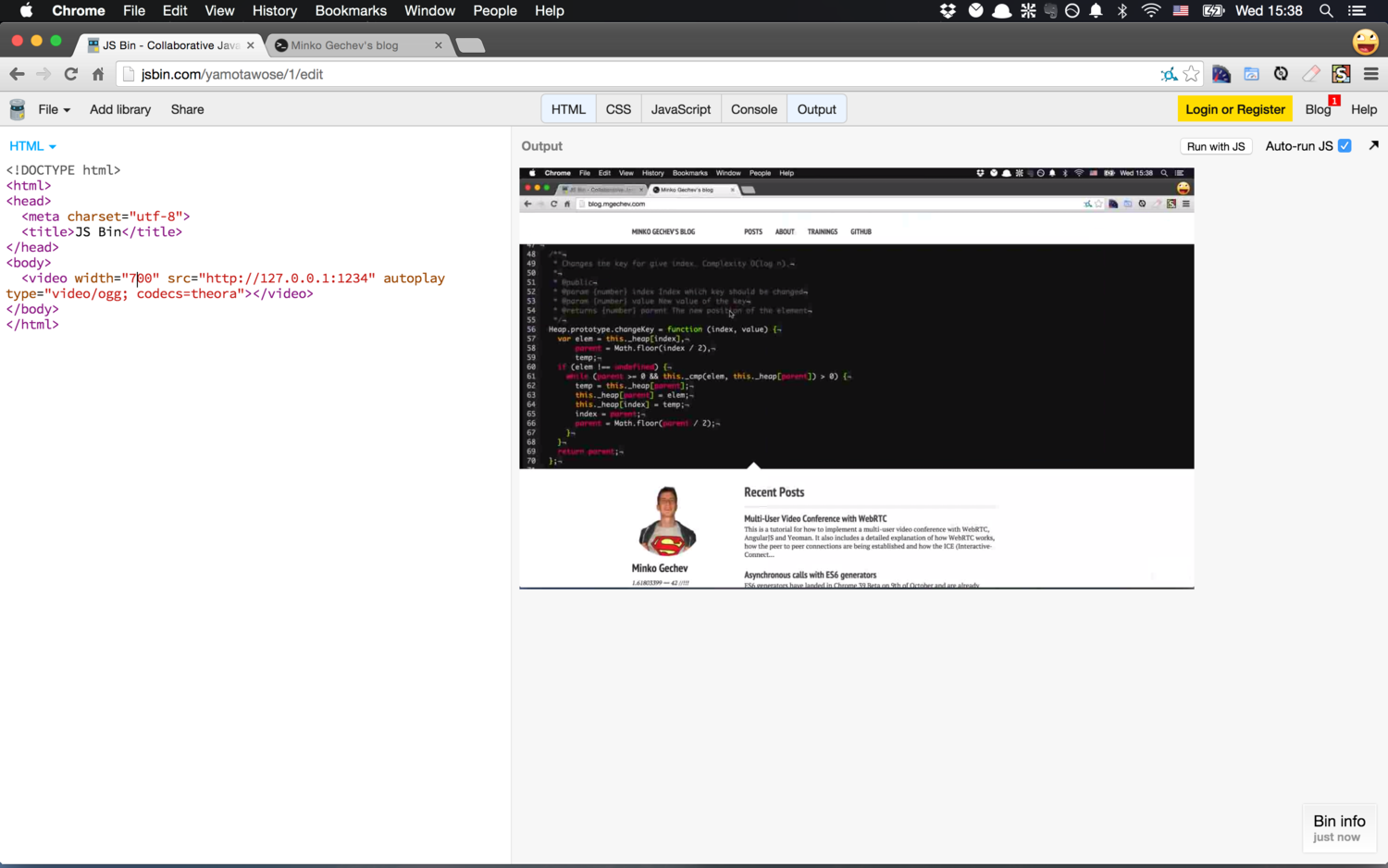Click the video output preview
Image resolution: width=1388 pixels, height=868 pixels.
click(857, 378)
